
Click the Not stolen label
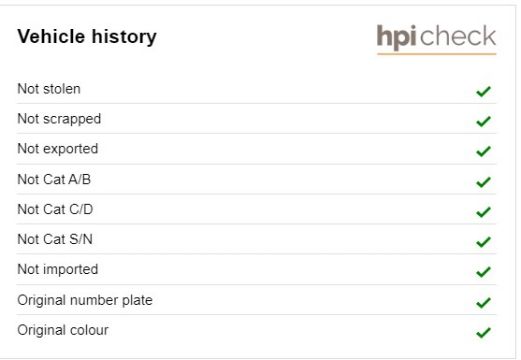(49, 89)
